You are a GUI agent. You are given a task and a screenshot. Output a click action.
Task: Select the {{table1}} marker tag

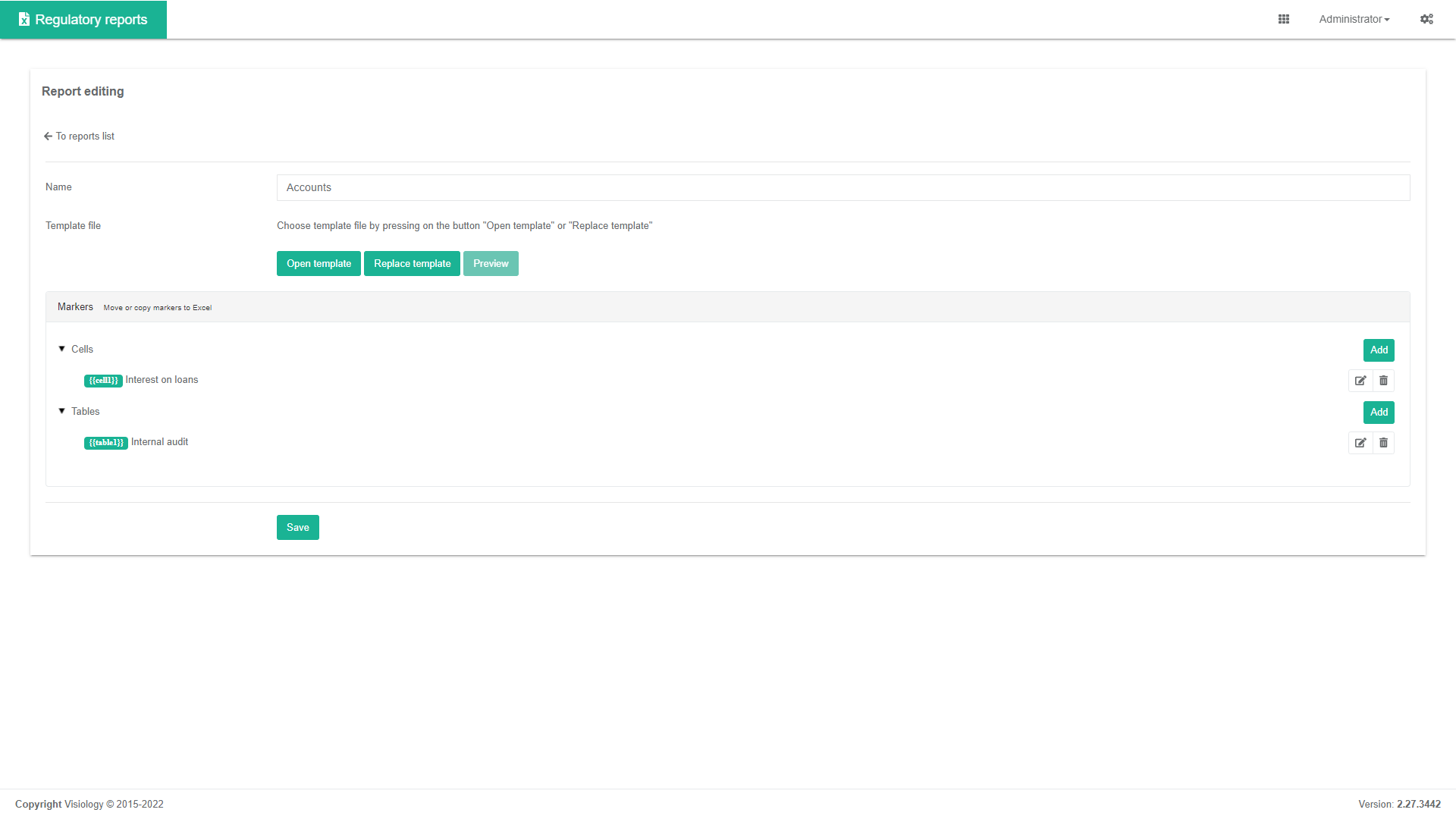click(105, 443)
